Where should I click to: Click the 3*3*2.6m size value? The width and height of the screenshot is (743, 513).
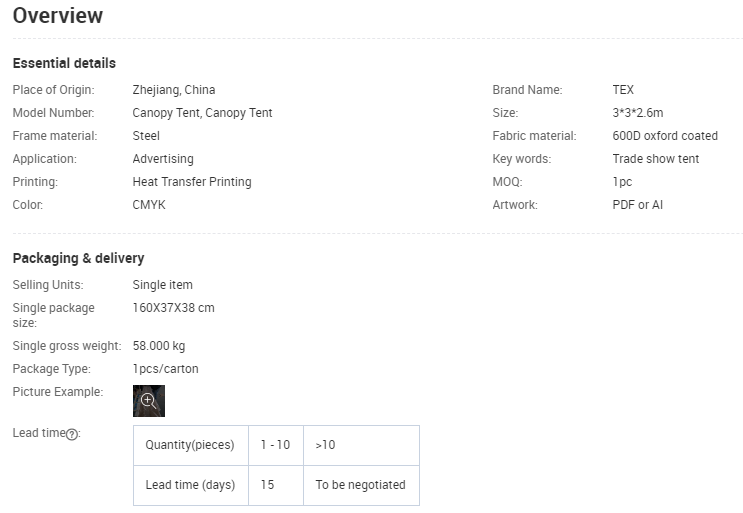(638, 113)
